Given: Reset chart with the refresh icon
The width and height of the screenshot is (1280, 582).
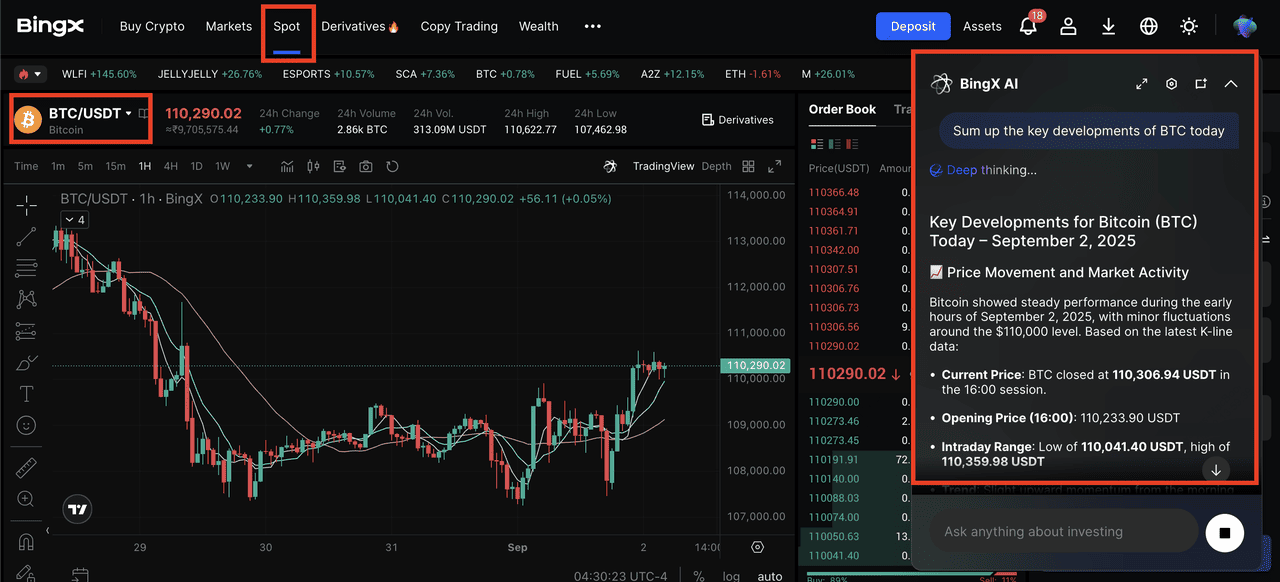Looking at the screenshot, I should [392, 166].
